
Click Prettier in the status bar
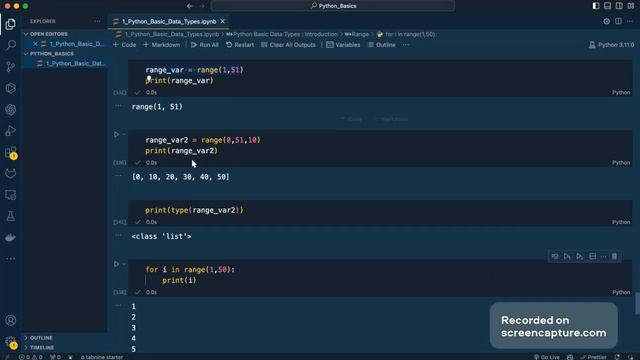pos(594,357)
